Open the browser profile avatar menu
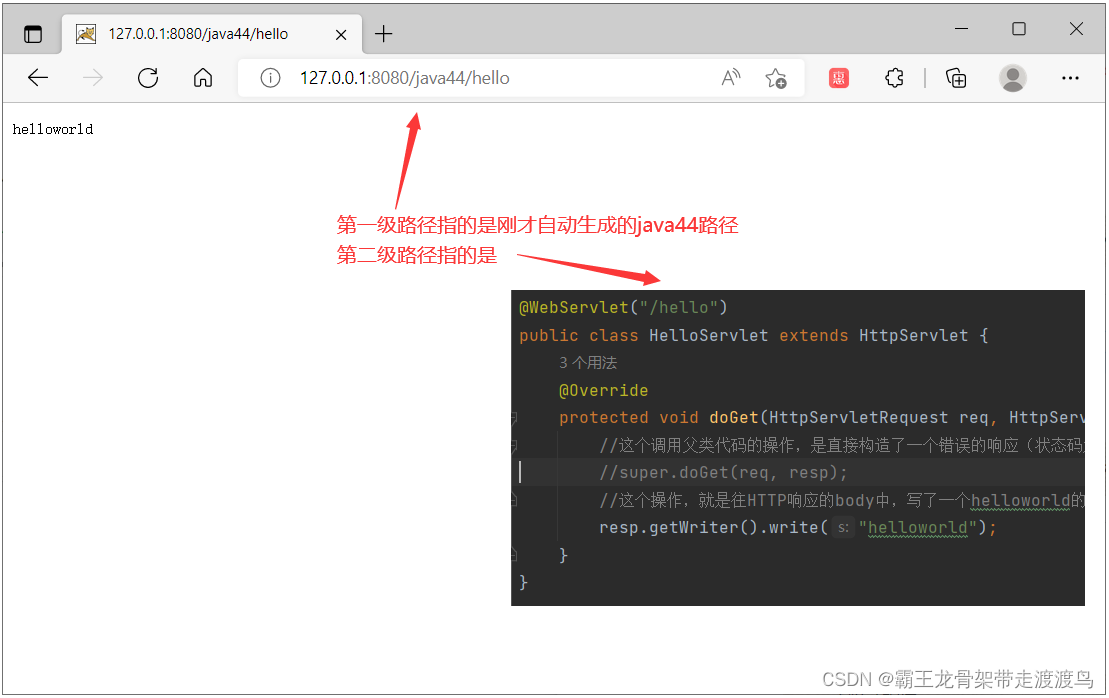The height and width of the screenshot is (698, 1109). point(1012,77)
